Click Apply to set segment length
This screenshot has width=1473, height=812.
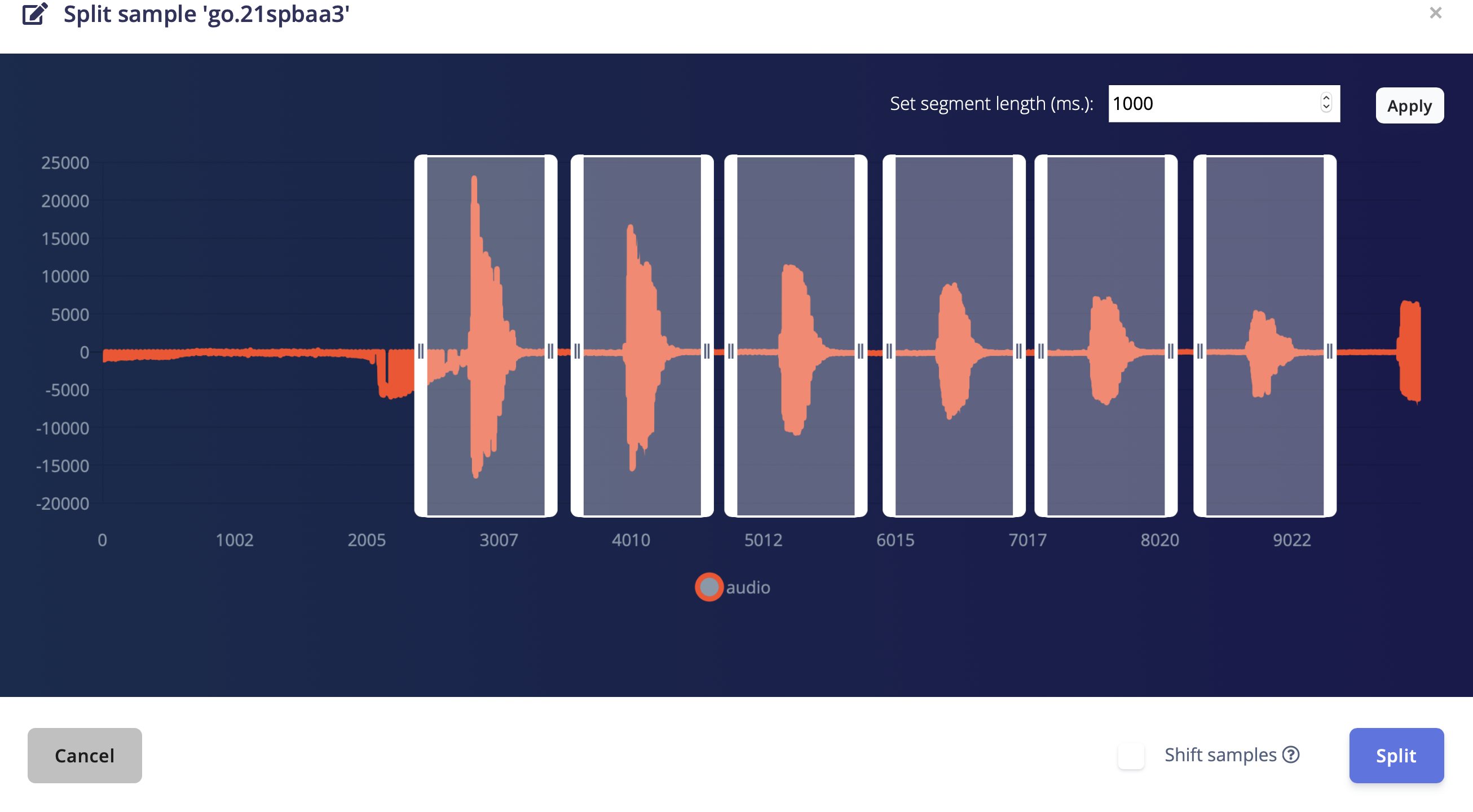pyautogui.click(x=1409, y=105)
